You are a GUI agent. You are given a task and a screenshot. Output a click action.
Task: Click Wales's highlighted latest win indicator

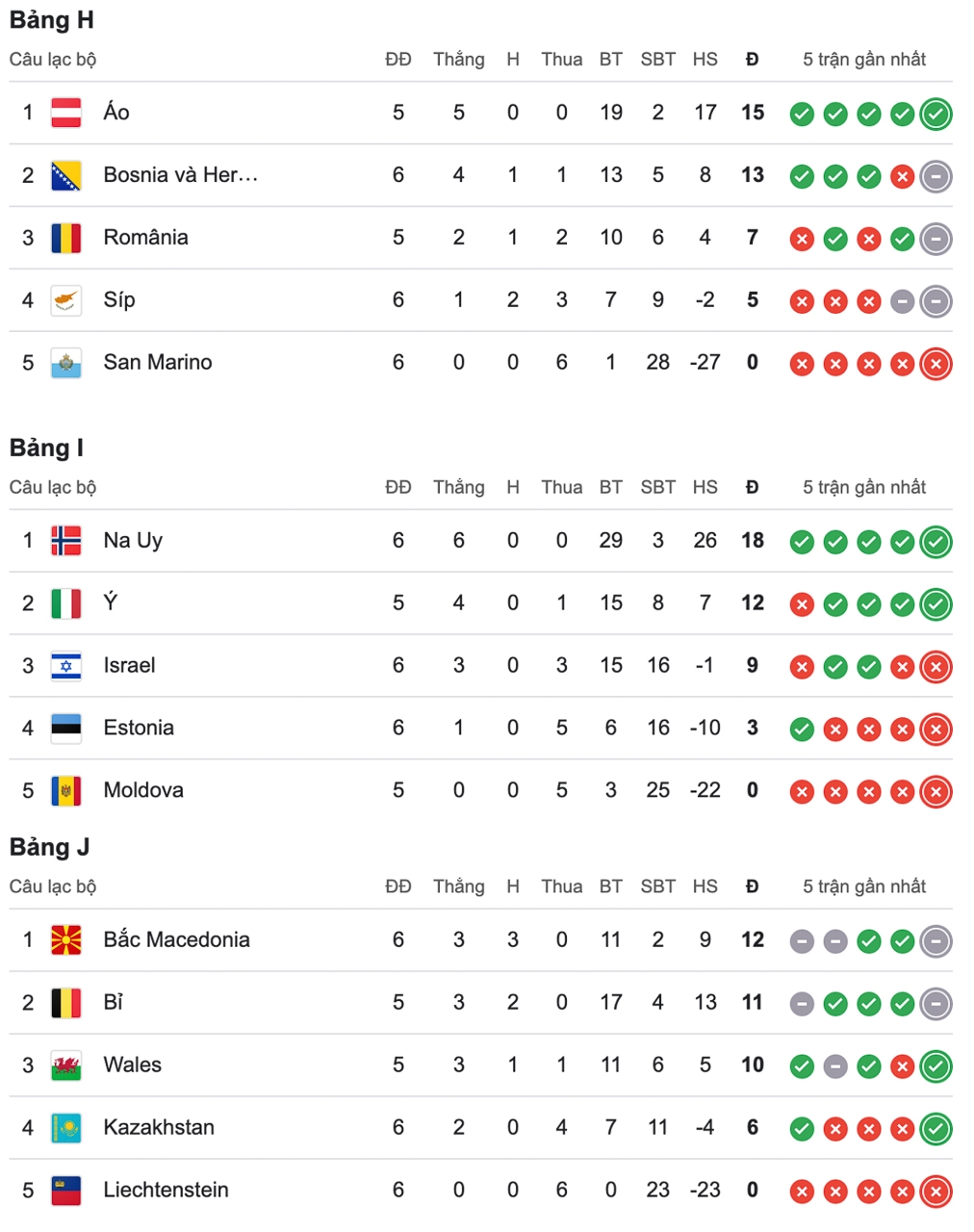[936, 1066]
